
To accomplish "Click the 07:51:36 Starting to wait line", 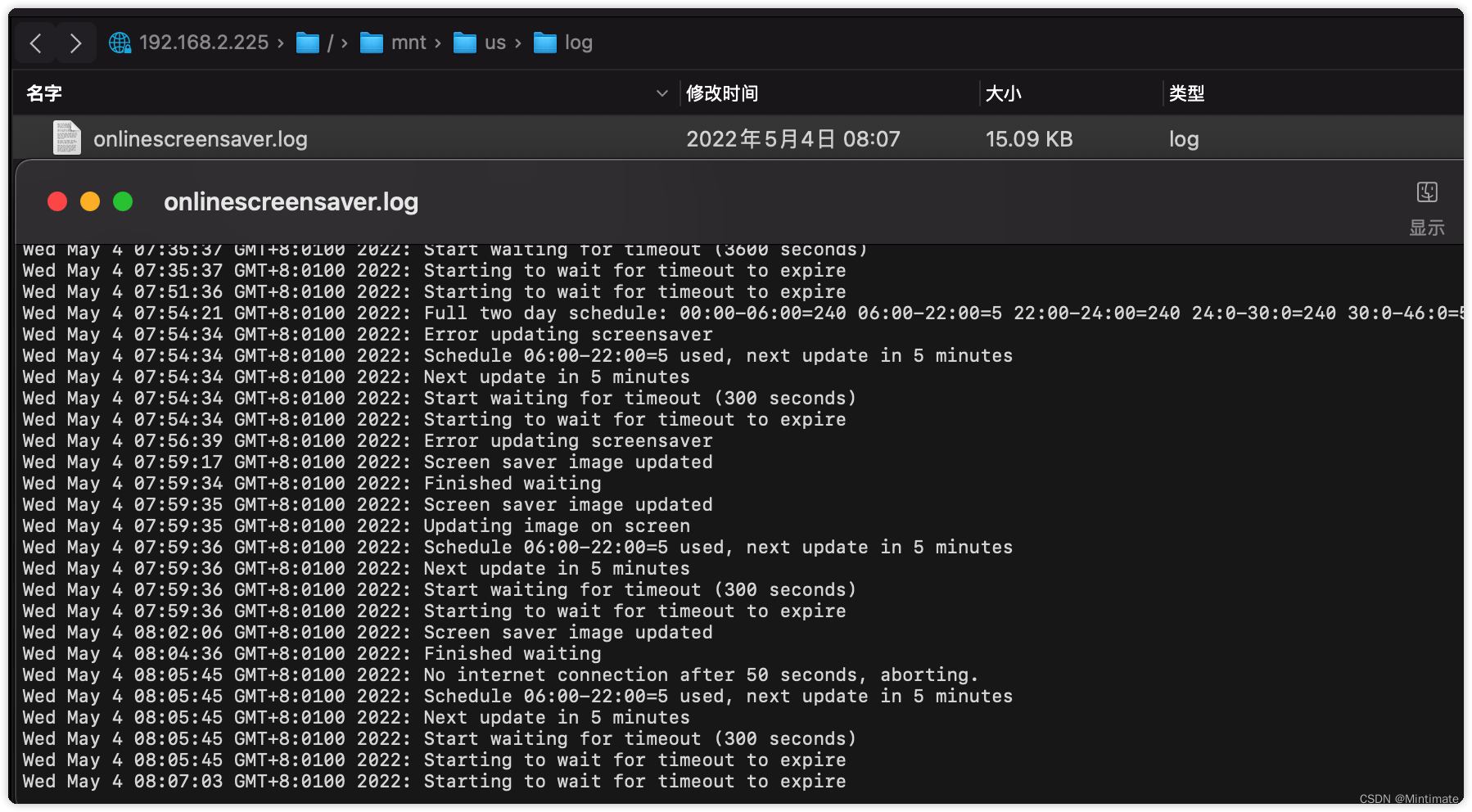I will [x=435, y=292].
